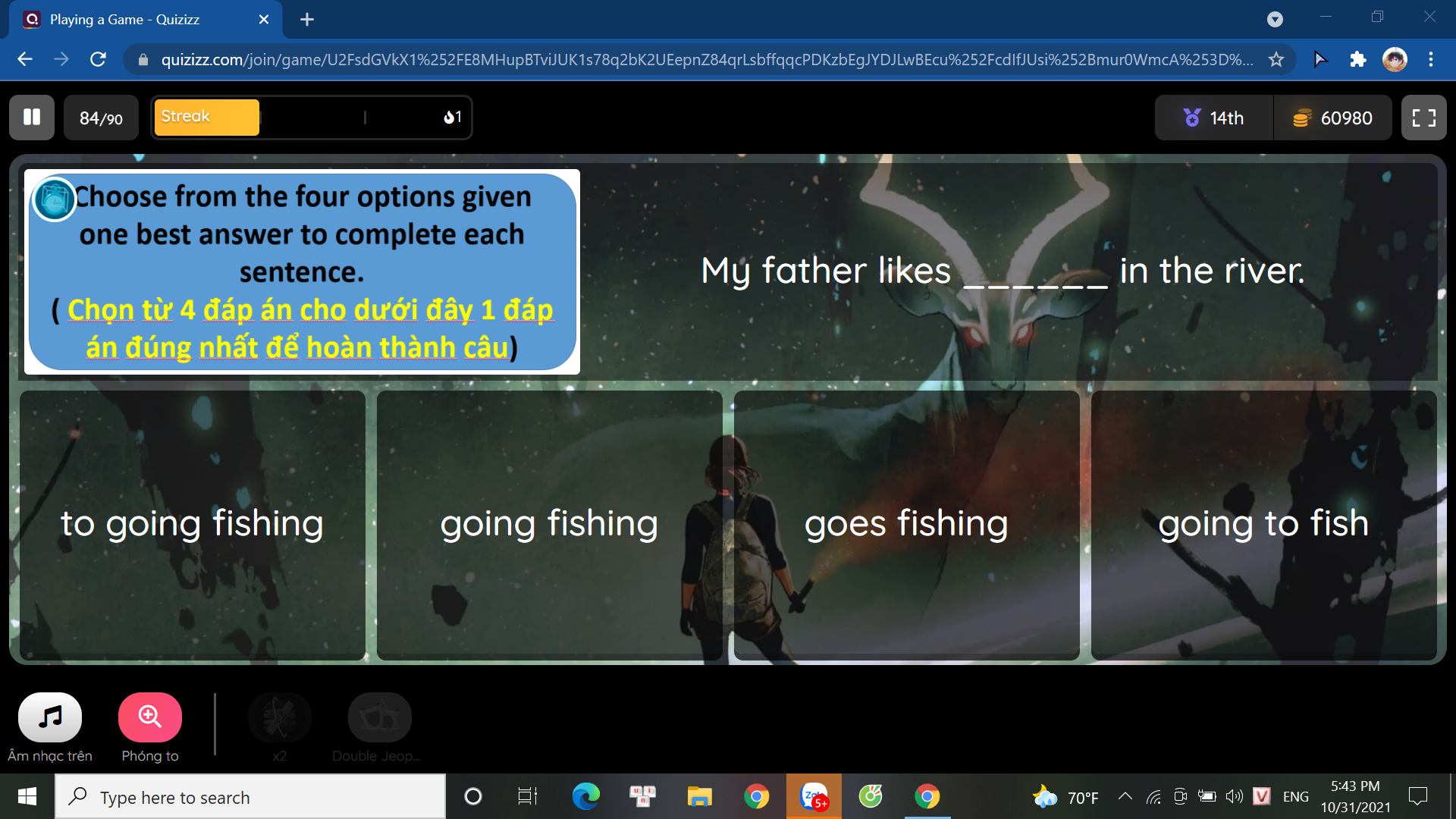The width and height of the screenshot is (1456, 819).
Task: View the 14th place leaderboard rank
Action: click(x=1213, y=118)
